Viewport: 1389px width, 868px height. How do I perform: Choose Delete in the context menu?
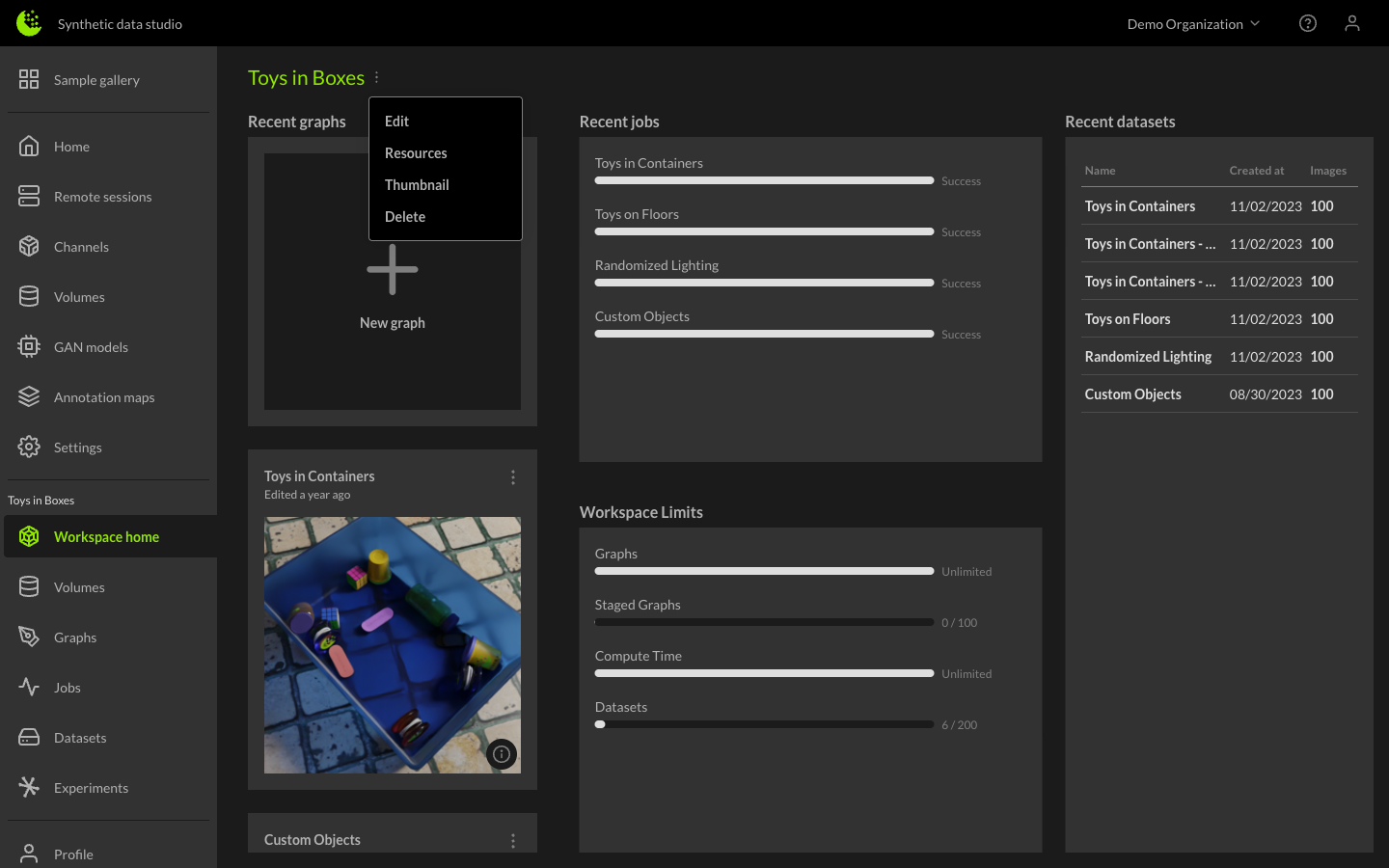click(405, 216)
